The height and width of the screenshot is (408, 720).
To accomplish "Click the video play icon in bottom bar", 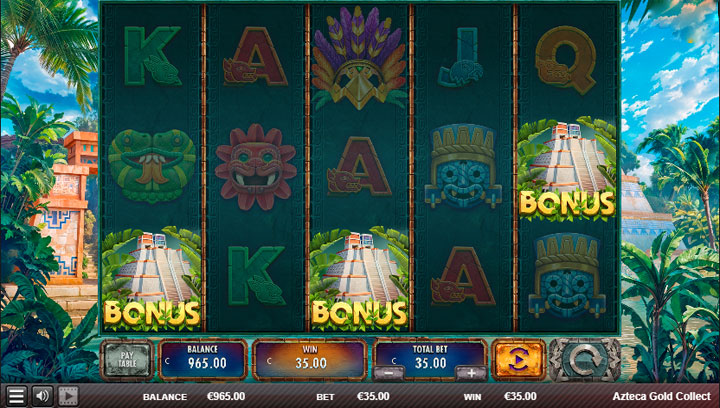I will [x=68, y=396].
